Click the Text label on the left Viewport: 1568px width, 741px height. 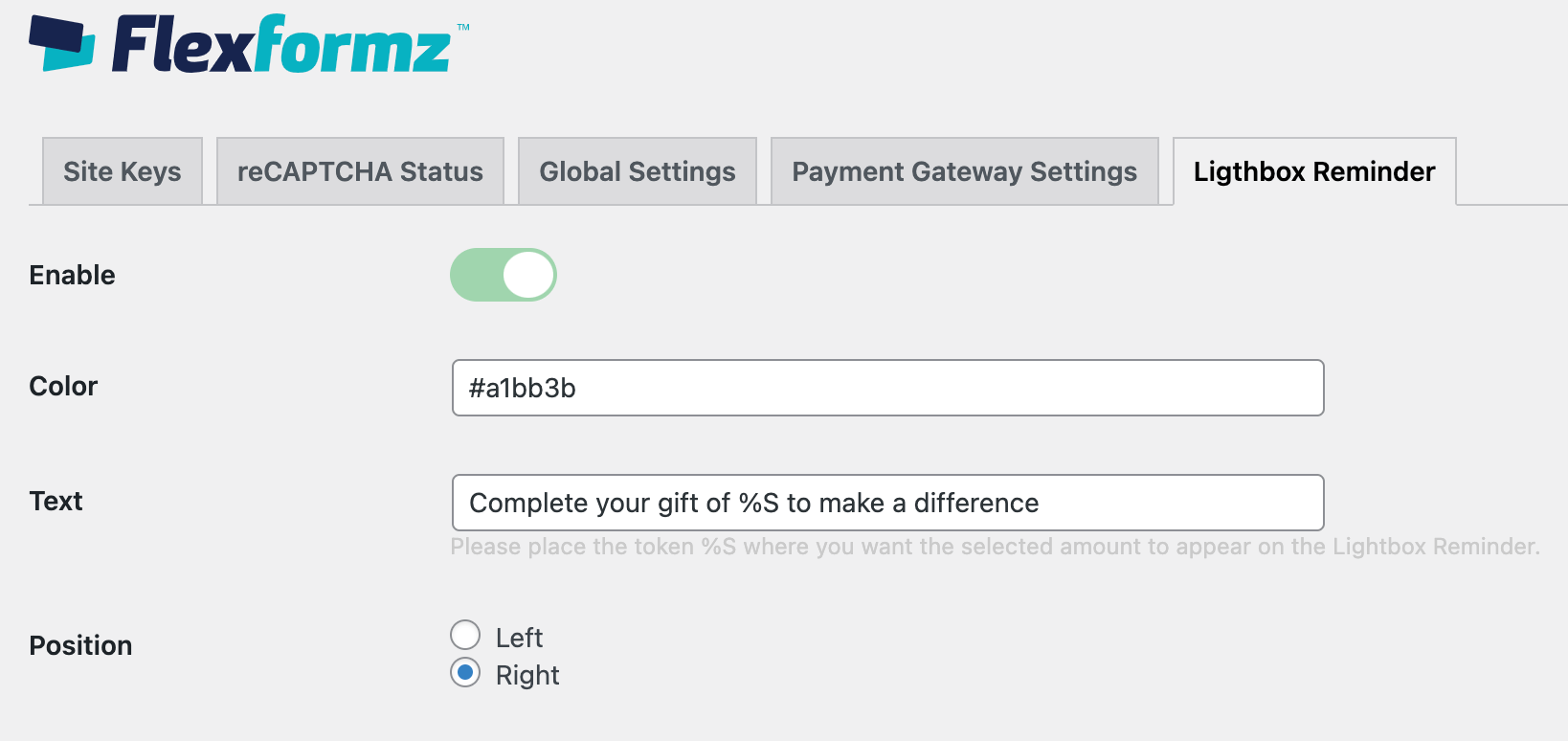coord(56,501)
